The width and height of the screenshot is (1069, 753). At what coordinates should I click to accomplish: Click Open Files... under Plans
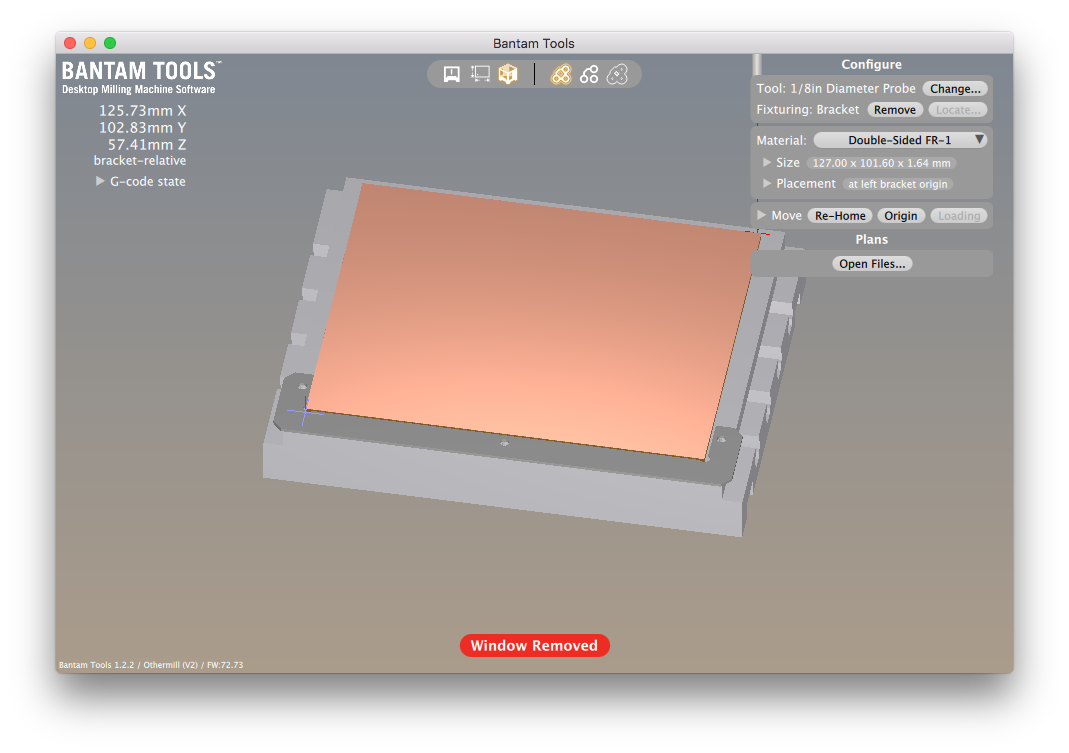(872, 264)
